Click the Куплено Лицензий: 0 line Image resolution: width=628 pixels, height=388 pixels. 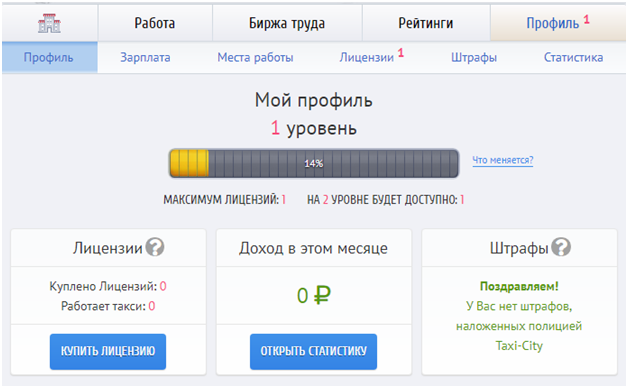click(x=108, y=286)
